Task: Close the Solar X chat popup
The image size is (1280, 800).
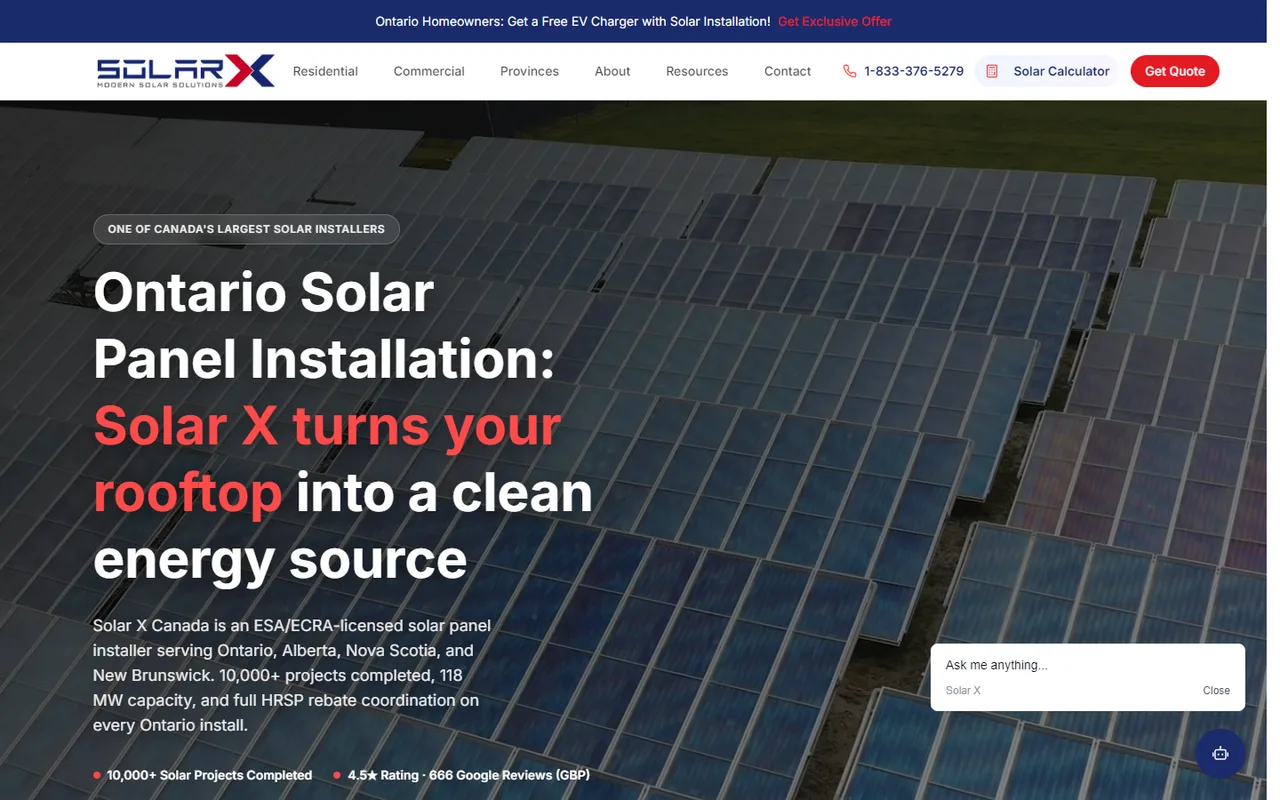Action: coord(1216,690)
